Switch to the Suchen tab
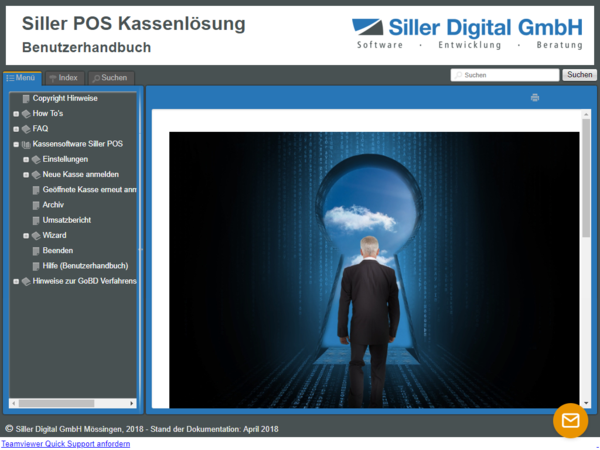 point(109,77)
